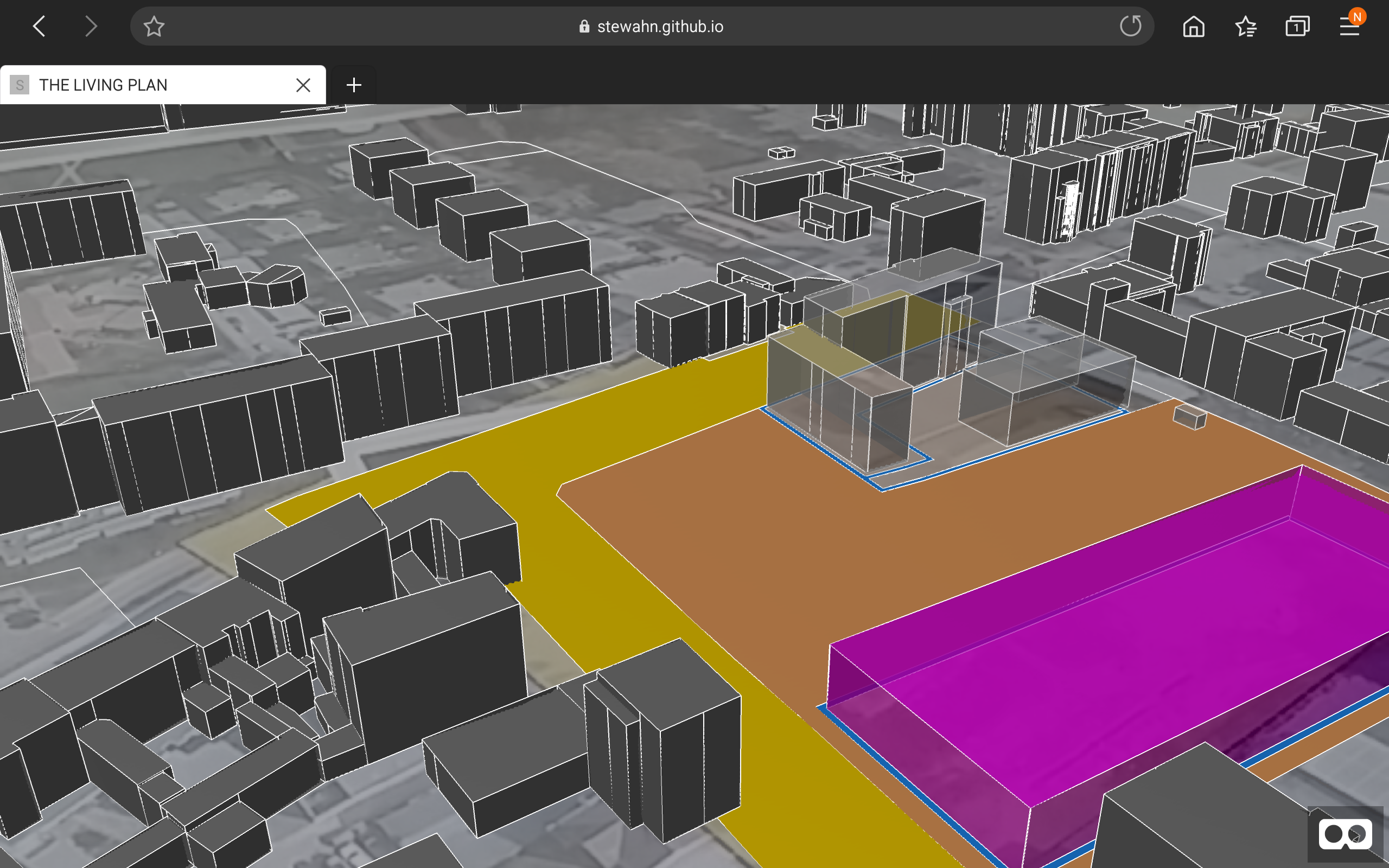Reload the page with the refresh icon
The image size is (1389, 868).
click(1130, 27)
